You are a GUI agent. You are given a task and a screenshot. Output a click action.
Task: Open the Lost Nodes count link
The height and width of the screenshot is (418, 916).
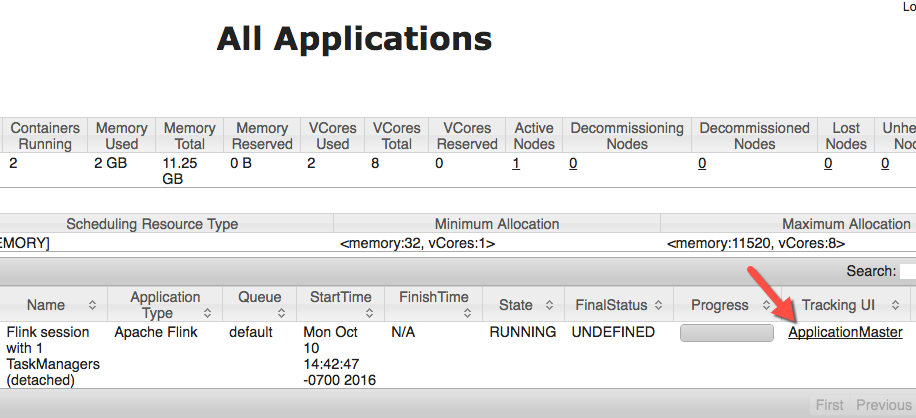pyautogui.click(x=828, y=163)
